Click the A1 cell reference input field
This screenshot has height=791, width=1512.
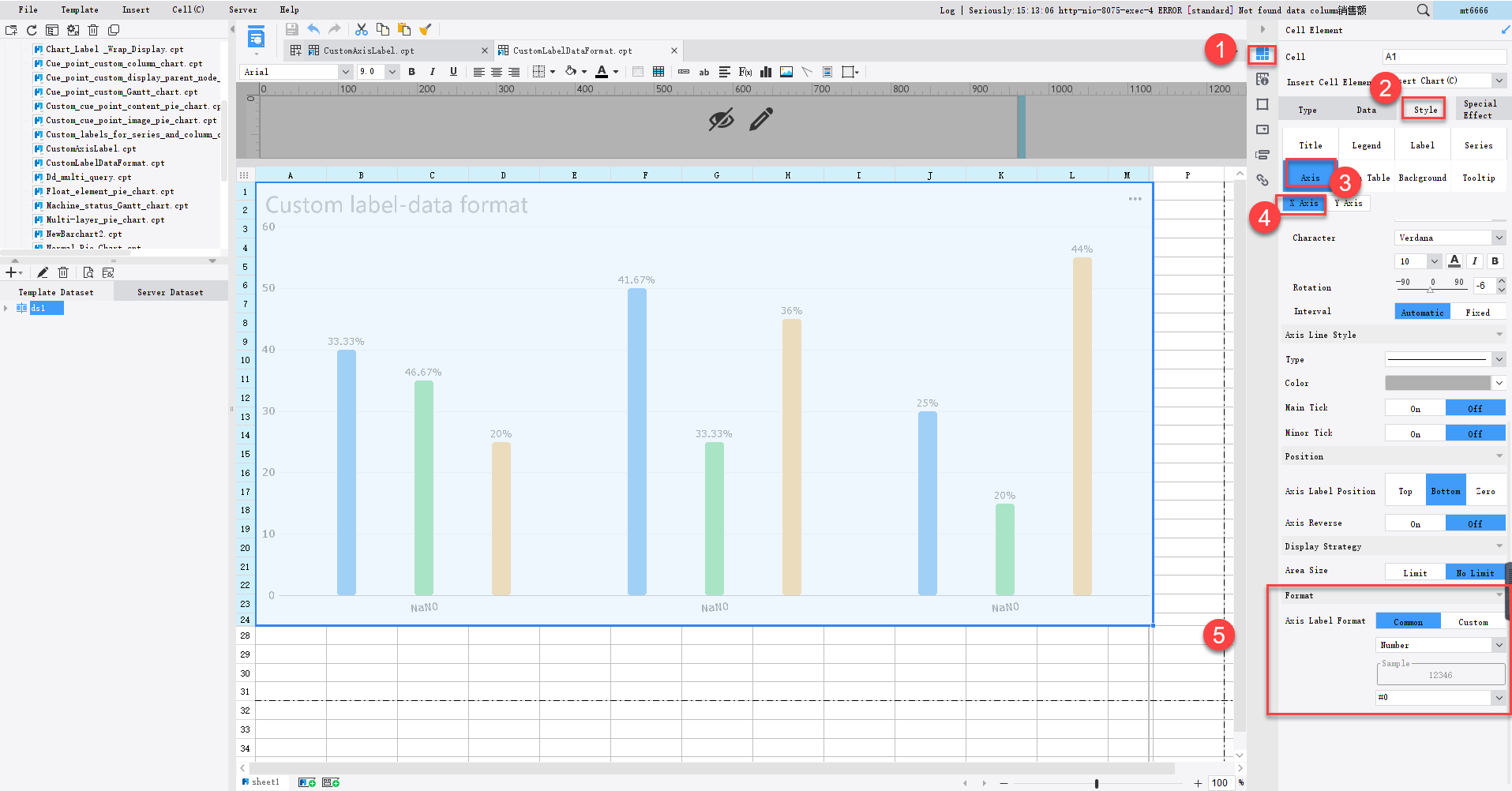[x=1443, y=56]
